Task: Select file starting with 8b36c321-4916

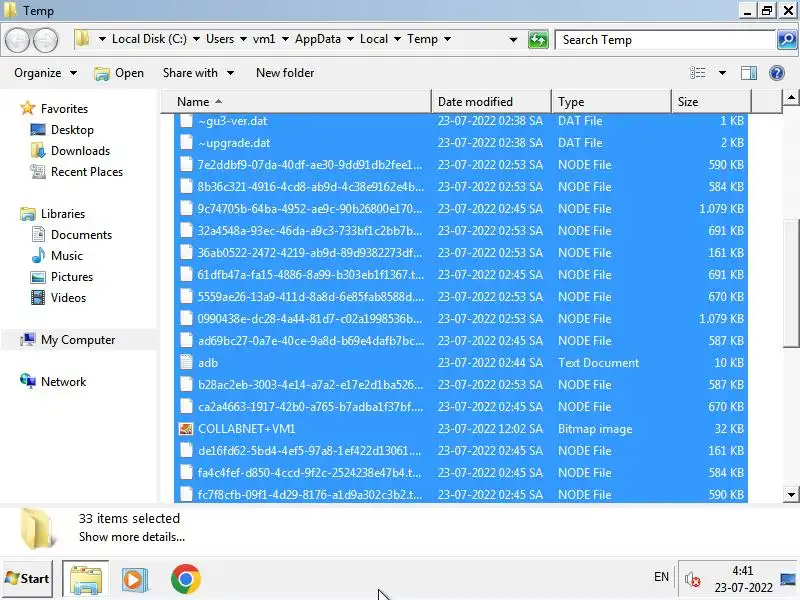Action: tap(311, 187)
